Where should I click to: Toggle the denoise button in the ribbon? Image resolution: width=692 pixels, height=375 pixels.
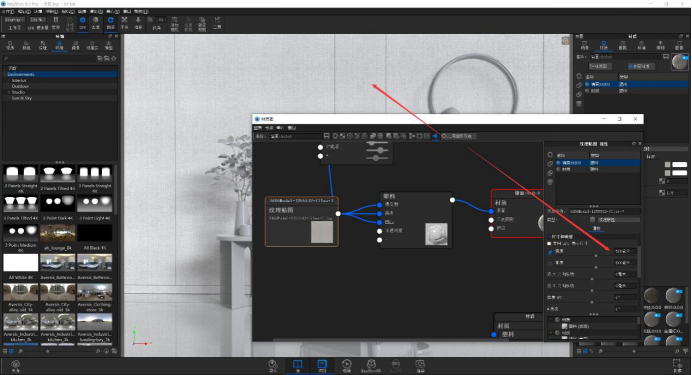[x=96, y=22]
